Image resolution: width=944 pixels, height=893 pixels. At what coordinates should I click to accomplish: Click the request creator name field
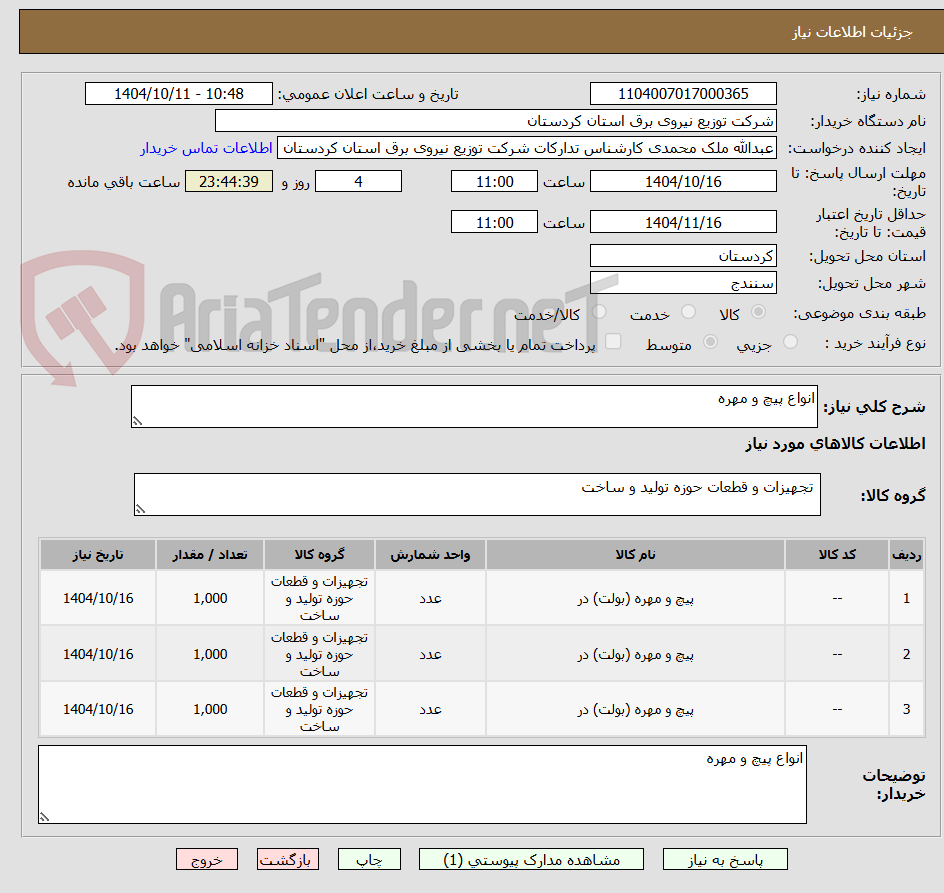[527, 148]
